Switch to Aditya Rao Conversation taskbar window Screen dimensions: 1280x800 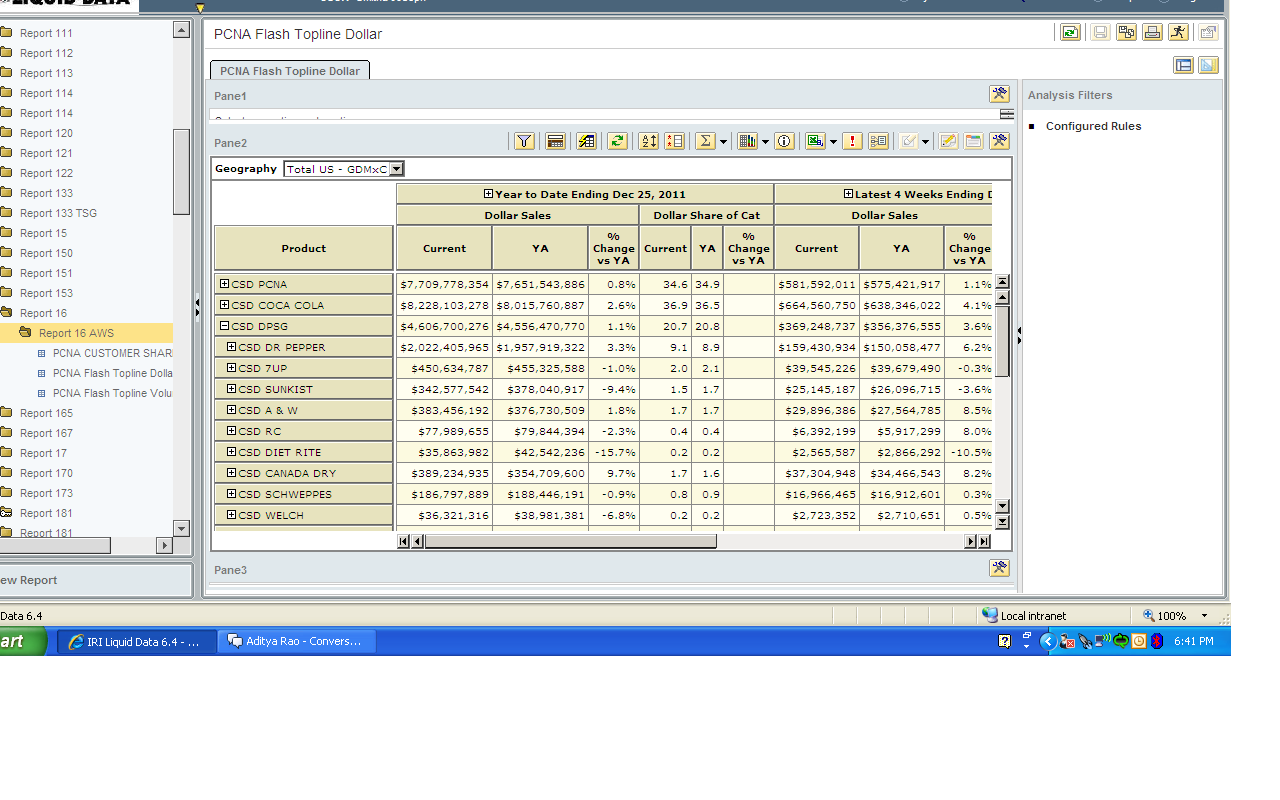[298, 641]
